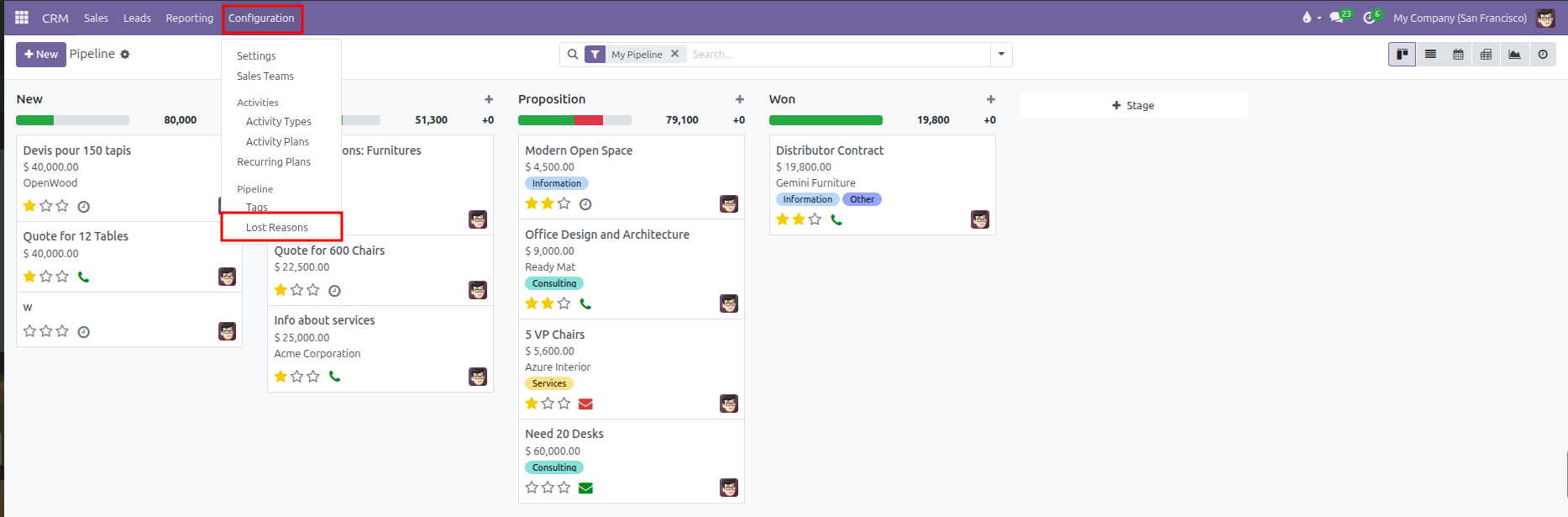Image resolution: width=1568 pixels, height=517 pixels.
Task: Set third star on Office Design and Architecture
Action: 564,303
